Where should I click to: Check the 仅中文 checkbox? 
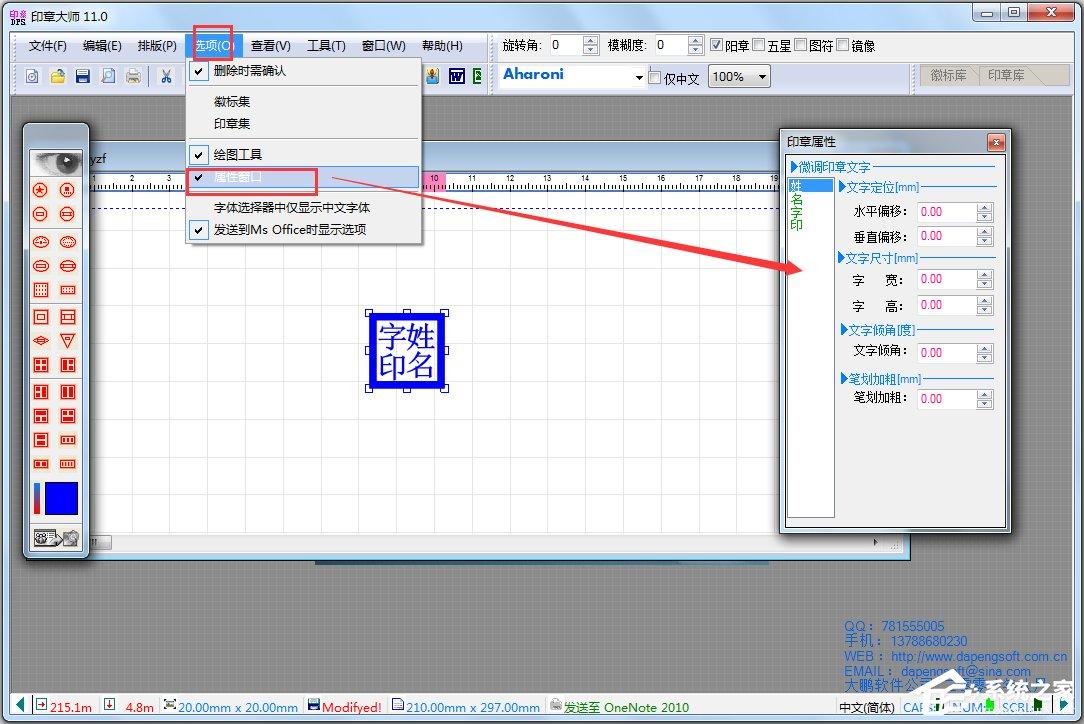tap(655, 77)
